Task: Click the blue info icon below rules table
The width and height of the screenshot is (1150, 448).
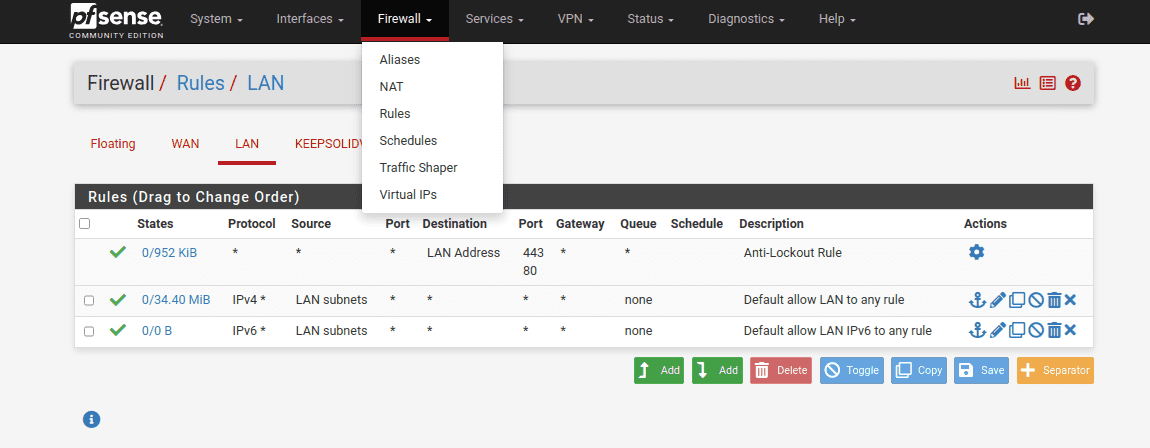Action: click(x=91, y=419)
